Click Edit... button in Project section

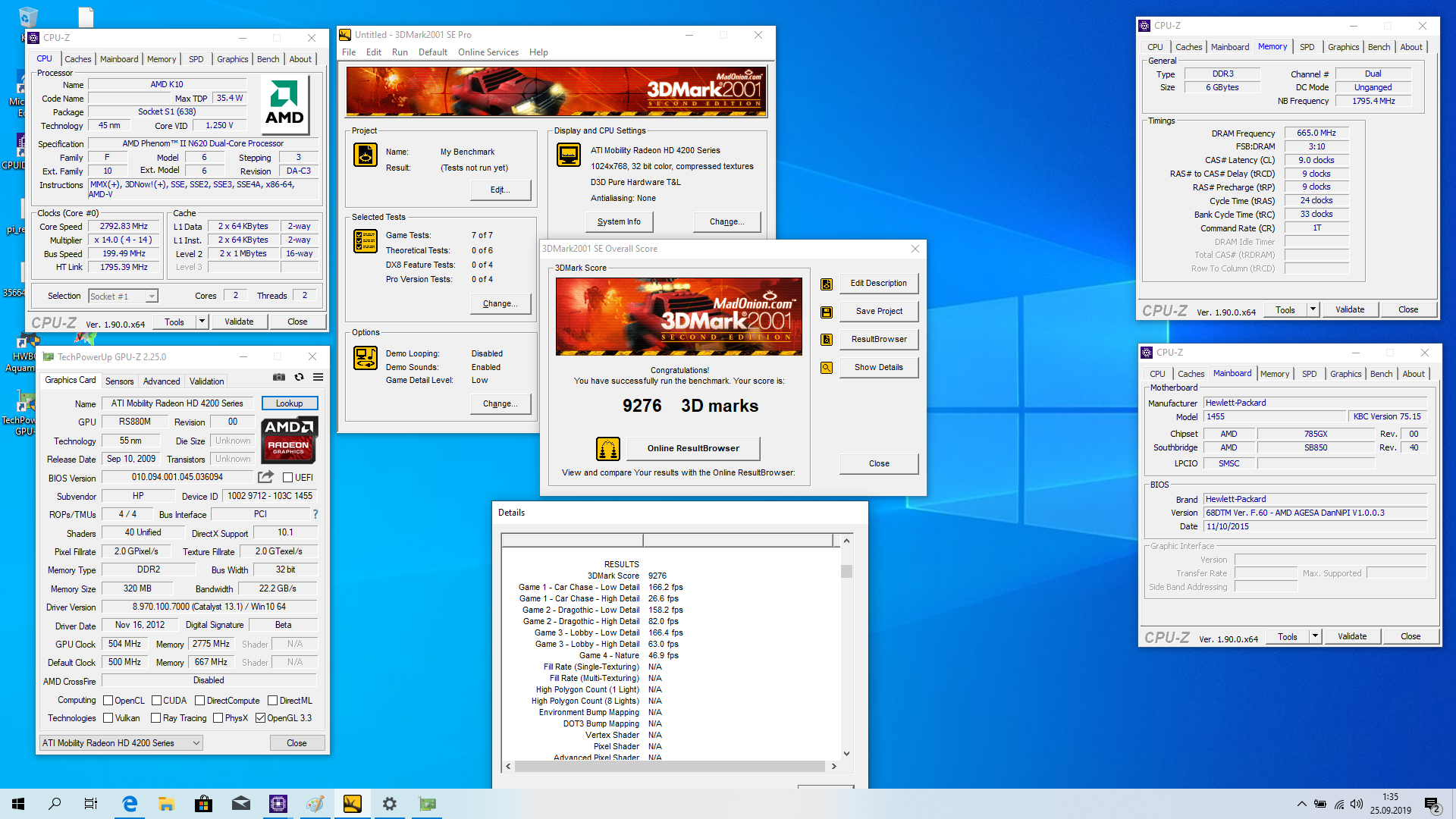[500, 190]
